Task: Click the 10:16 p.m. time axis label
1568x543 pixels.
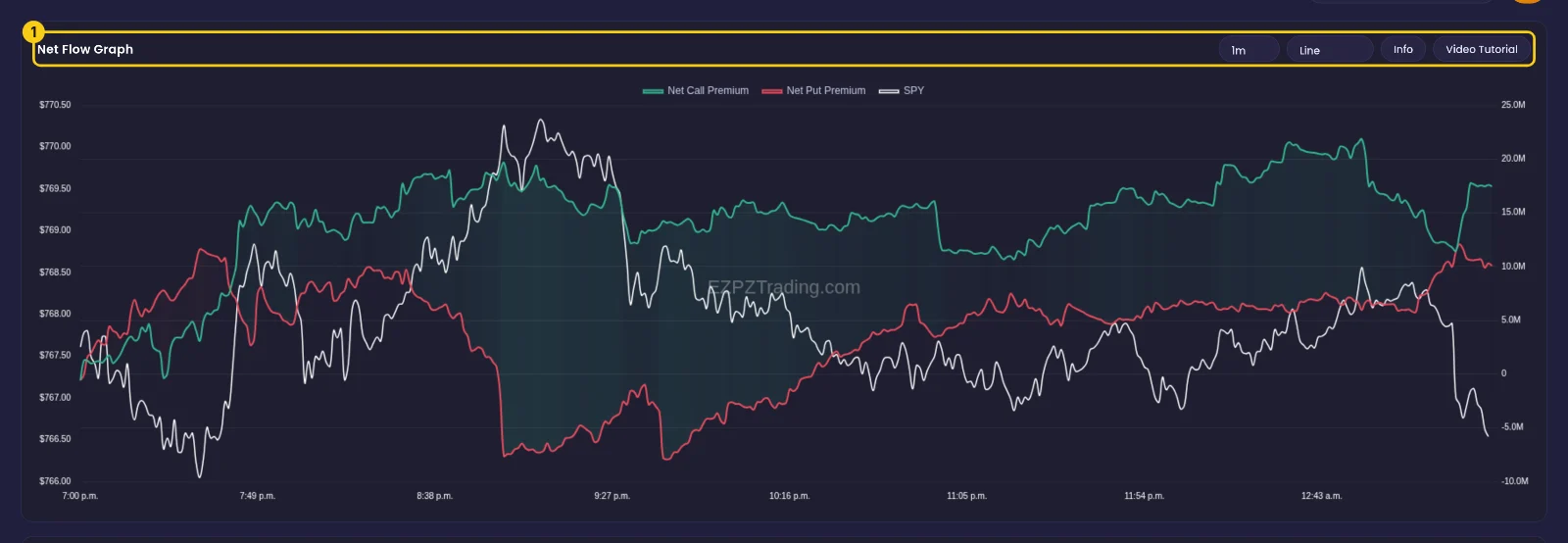Action: (790, 496)
